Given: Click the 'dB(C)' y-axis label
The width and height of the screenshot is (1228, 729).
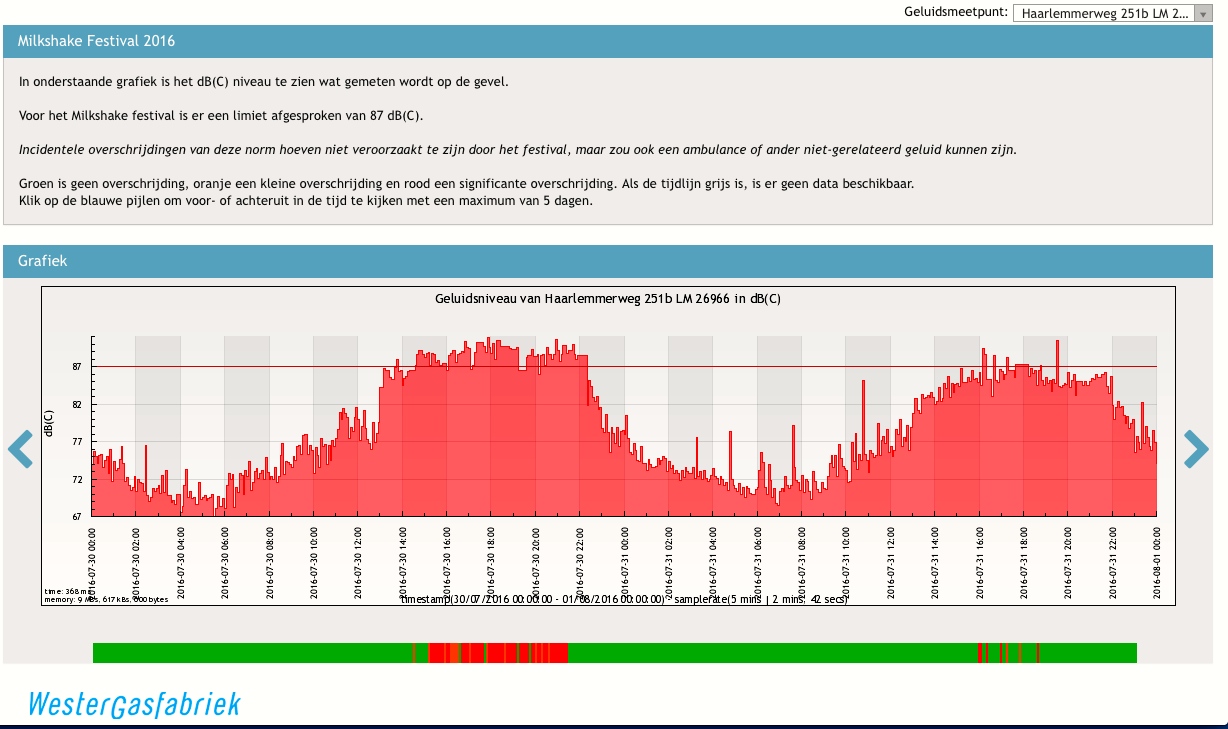Looking at the screenshot, I should point(49,423).
